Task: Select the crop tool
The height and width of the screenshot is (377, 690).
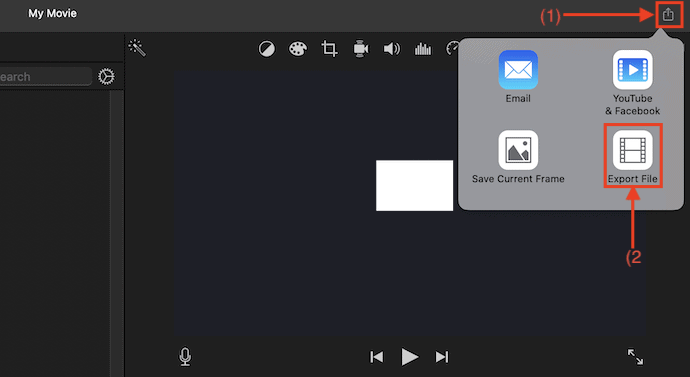Action: pyautogui.click(x=329, y=49)
